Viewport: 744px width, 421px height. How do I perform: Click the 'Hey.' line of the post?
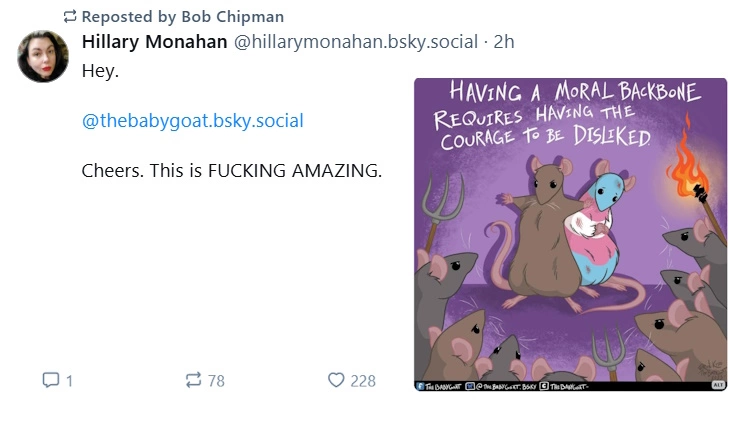click(100, 72)
